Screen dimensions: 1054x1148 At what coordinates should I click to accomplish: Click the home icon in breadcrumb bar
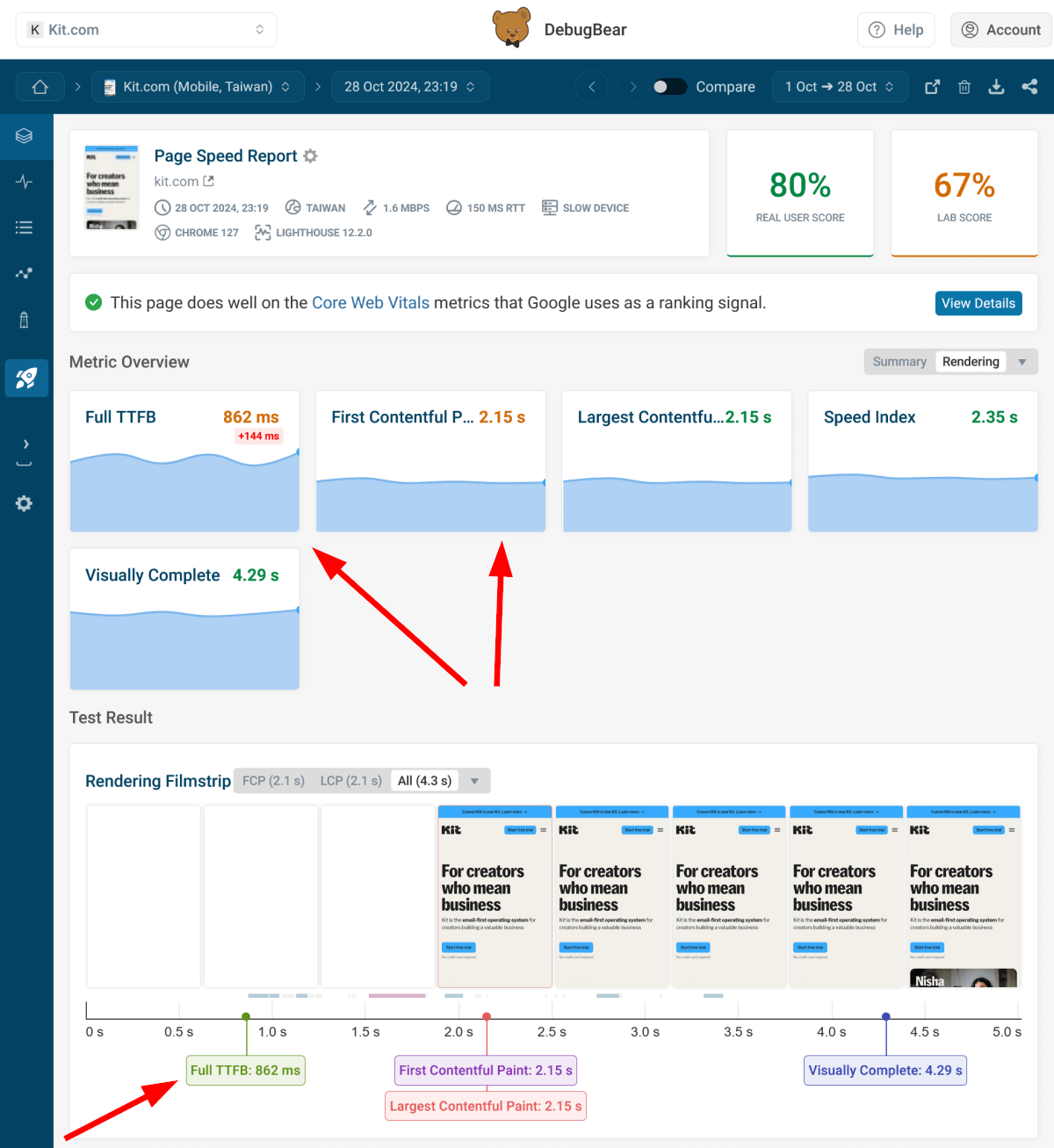(40, 87)
